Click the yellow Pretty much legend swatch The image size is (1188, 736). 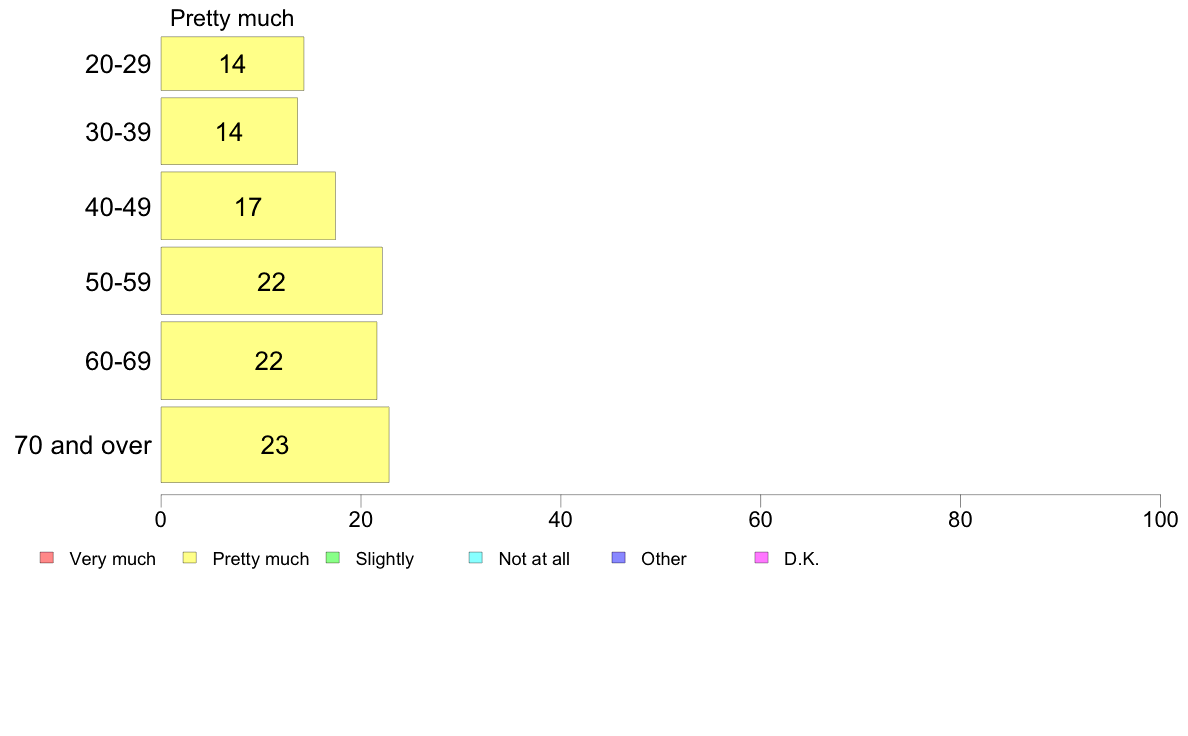190,558
